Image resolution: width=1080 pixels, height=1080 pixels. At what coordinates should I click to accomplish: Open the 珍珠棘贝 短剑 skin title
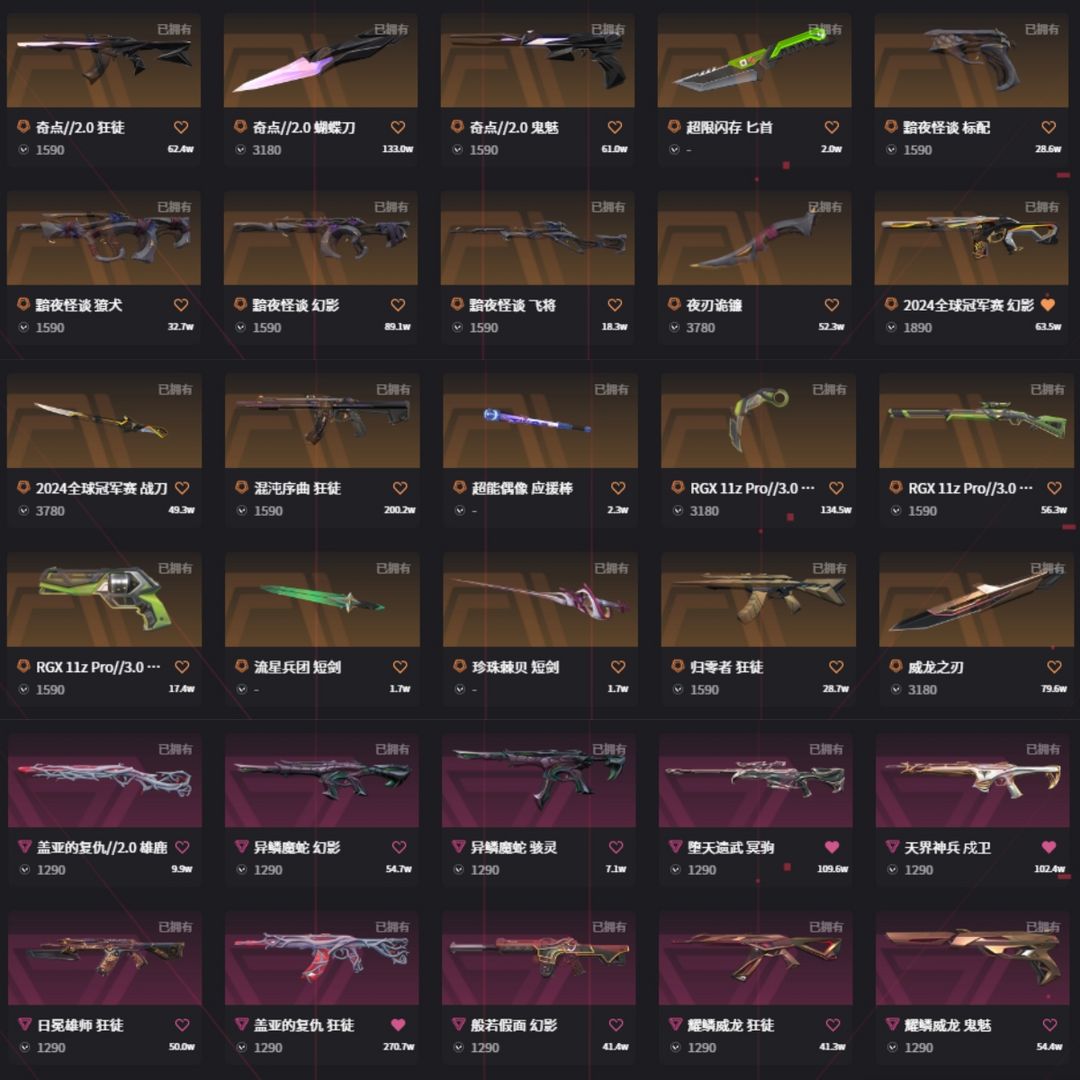pyautogui.click(x=515, y=667)
